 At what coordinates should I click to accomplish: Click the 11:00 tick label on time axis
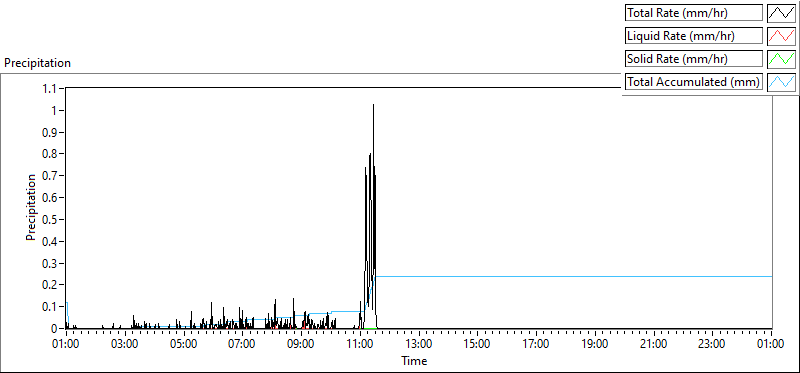[x=360, y=344]
